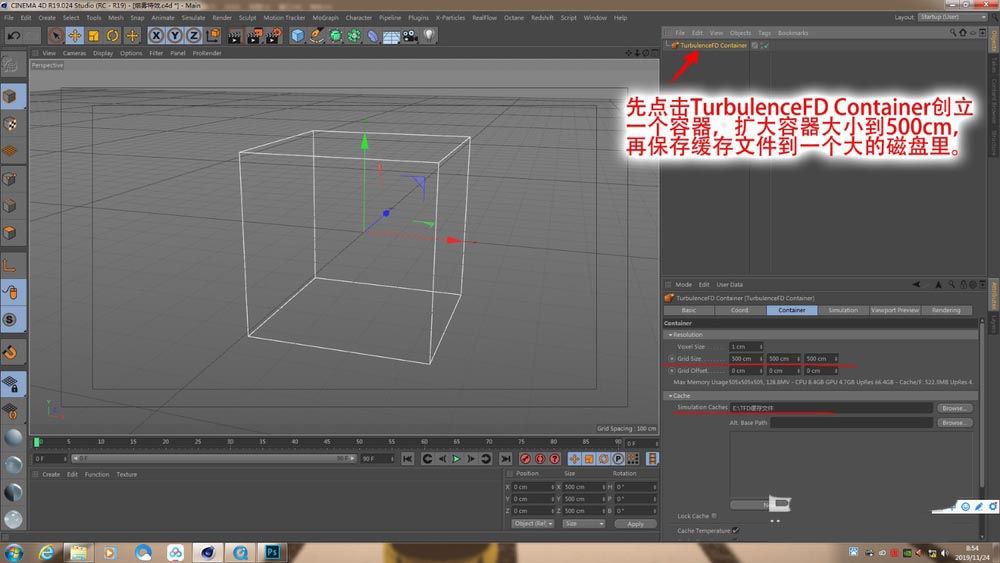The width and height of the screenshot is (1000, 563).
Task: Activate the Scale tool in the top toolbar
Action: click(94, 36)
